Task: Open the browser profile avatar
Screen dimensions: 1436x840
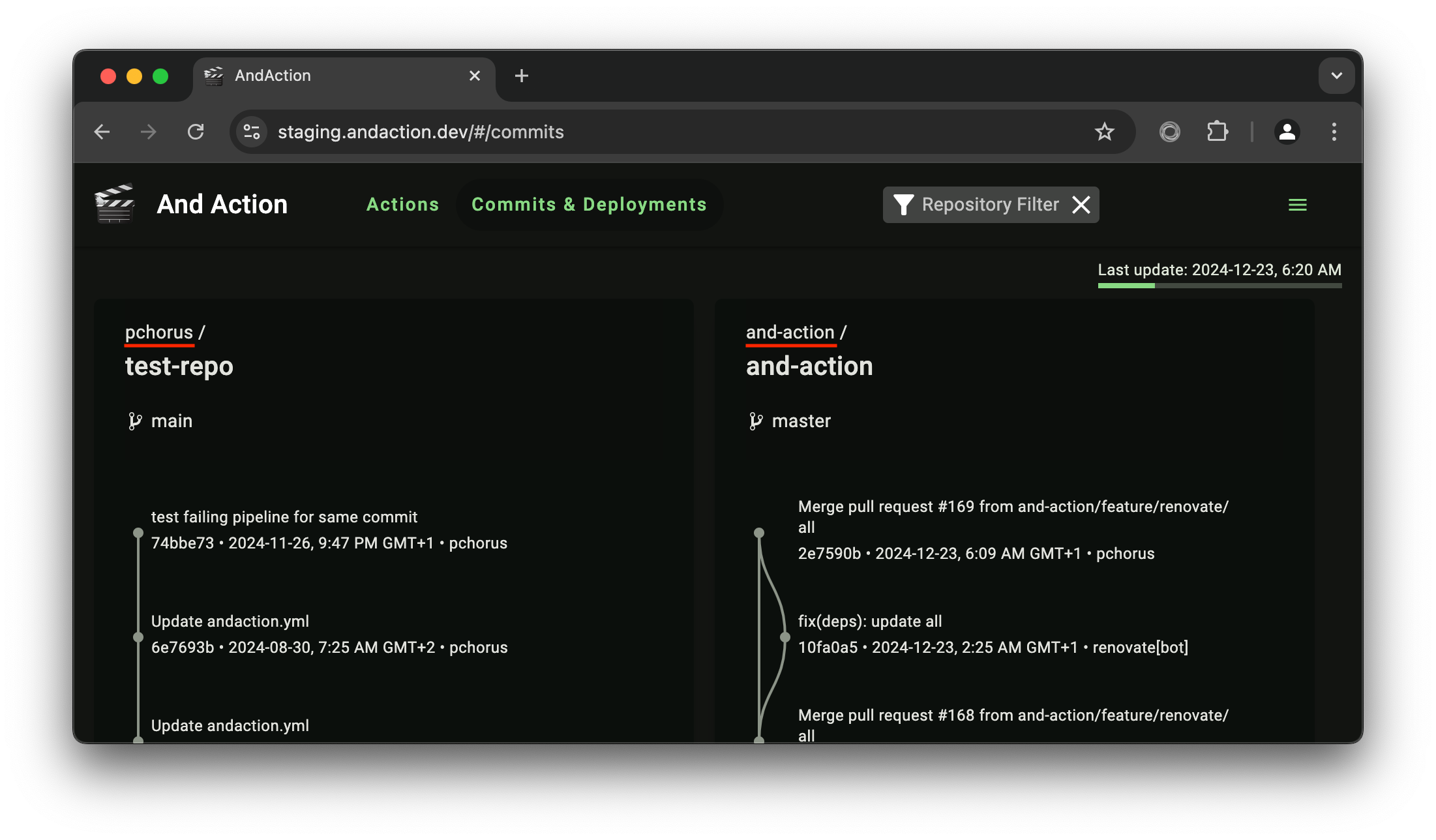Action: [x=1287, y=132]
